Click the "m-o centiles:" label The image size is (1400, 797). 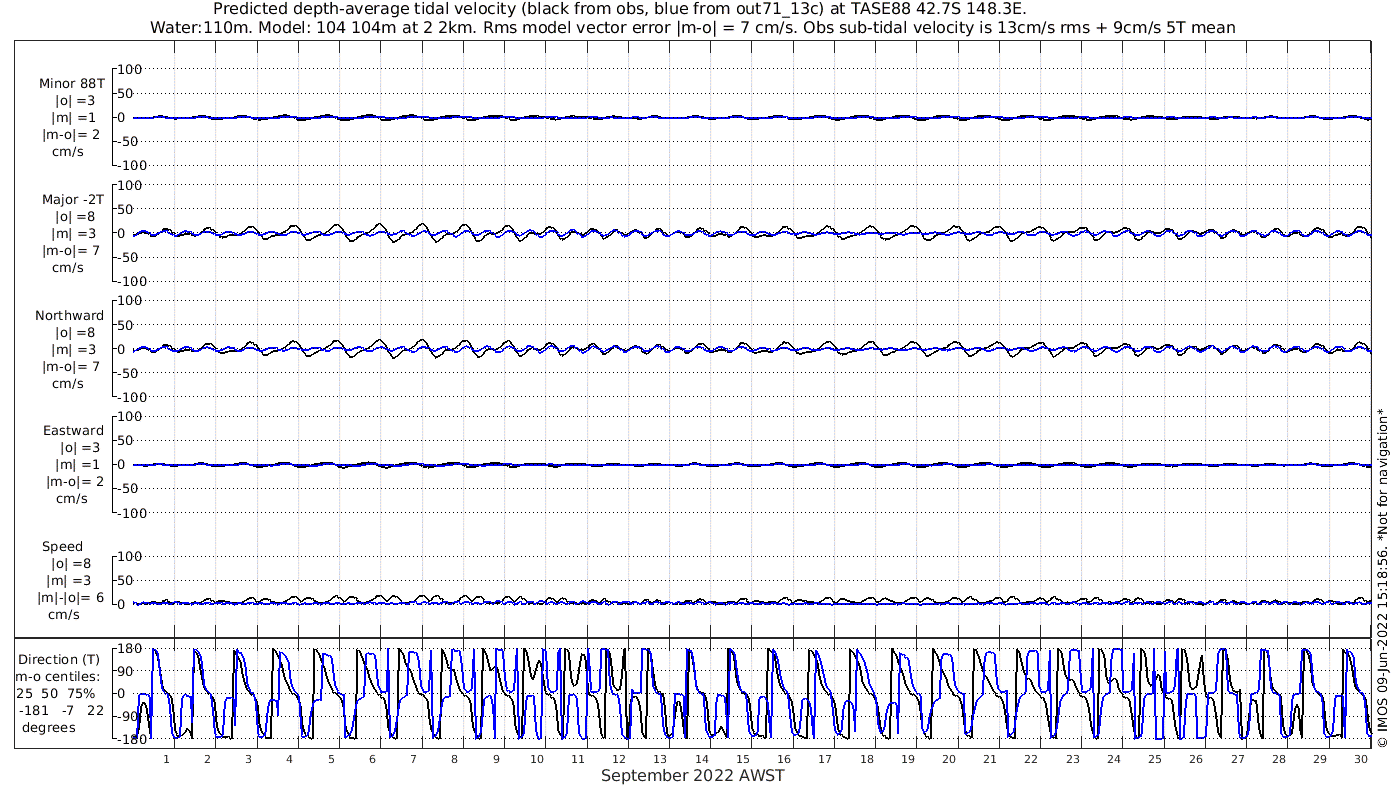pyautogui.click(x=57, y=676)
